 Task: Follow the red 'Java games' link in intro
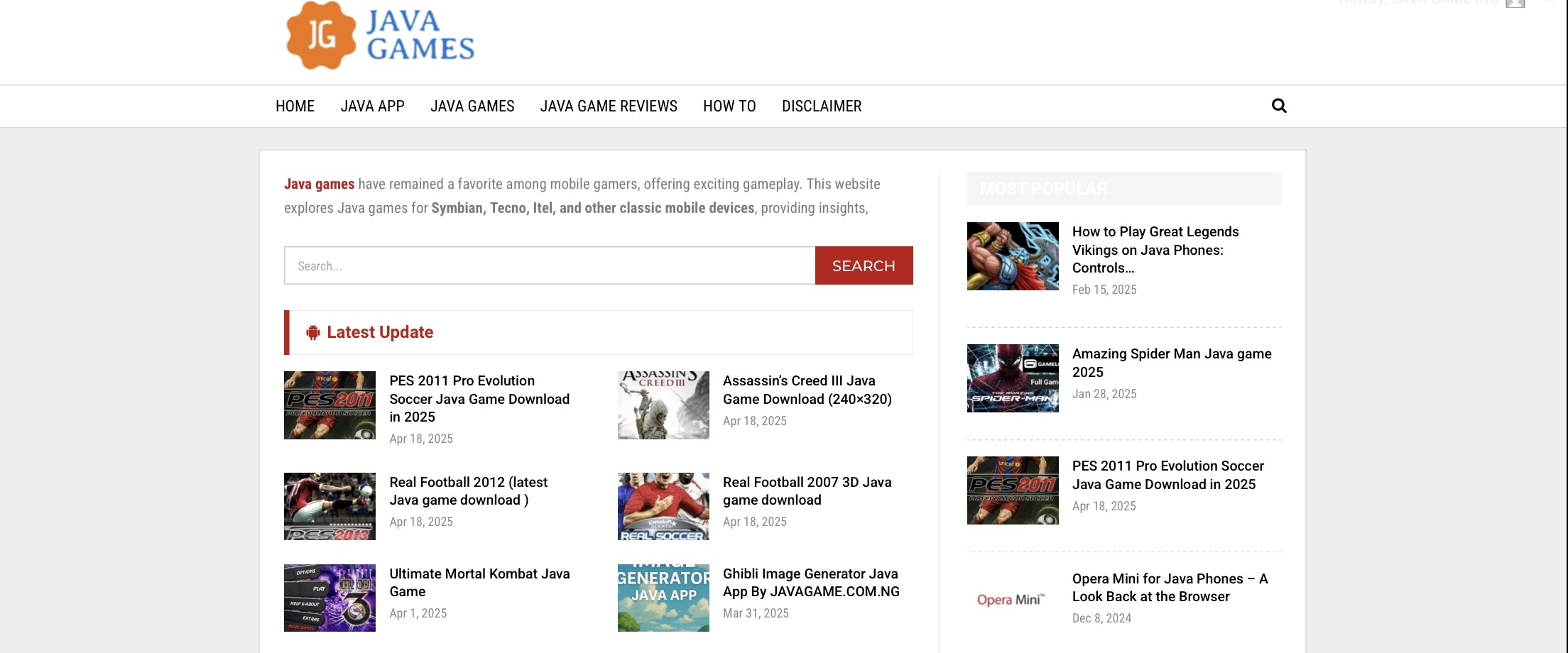tap(319, 184)
